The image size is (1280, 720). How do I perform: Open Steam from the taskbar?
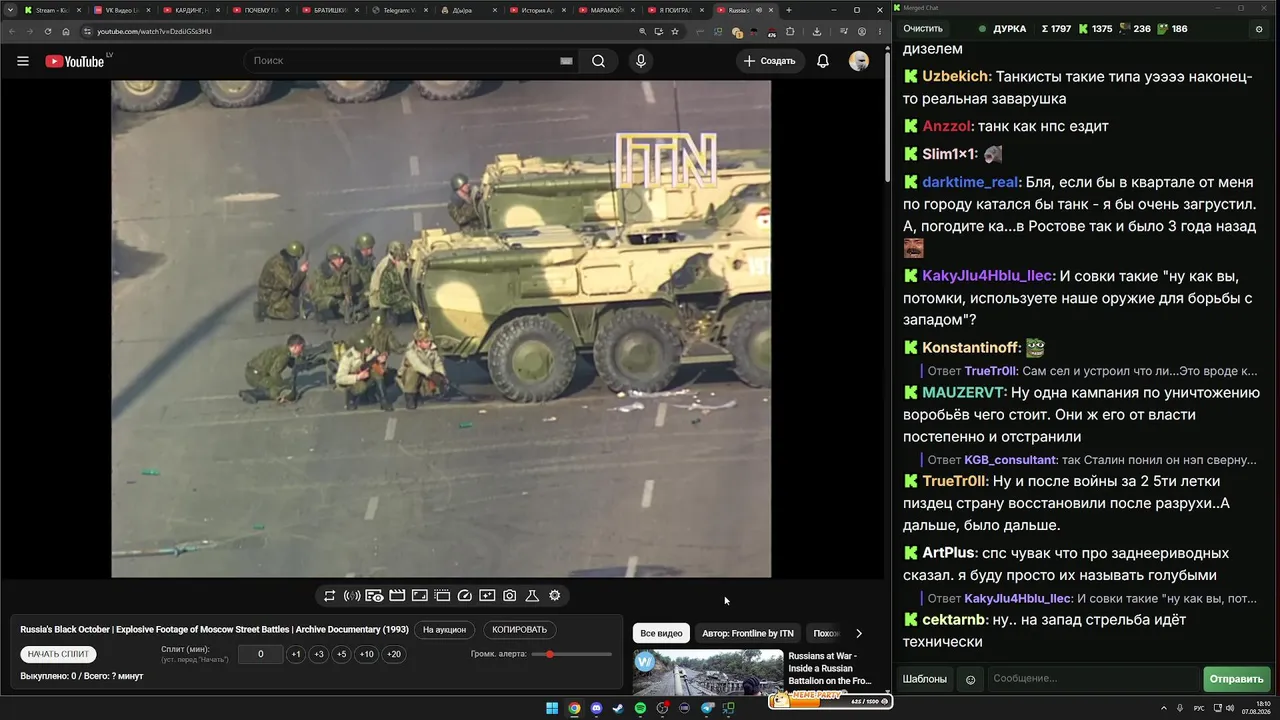(618, 709)
